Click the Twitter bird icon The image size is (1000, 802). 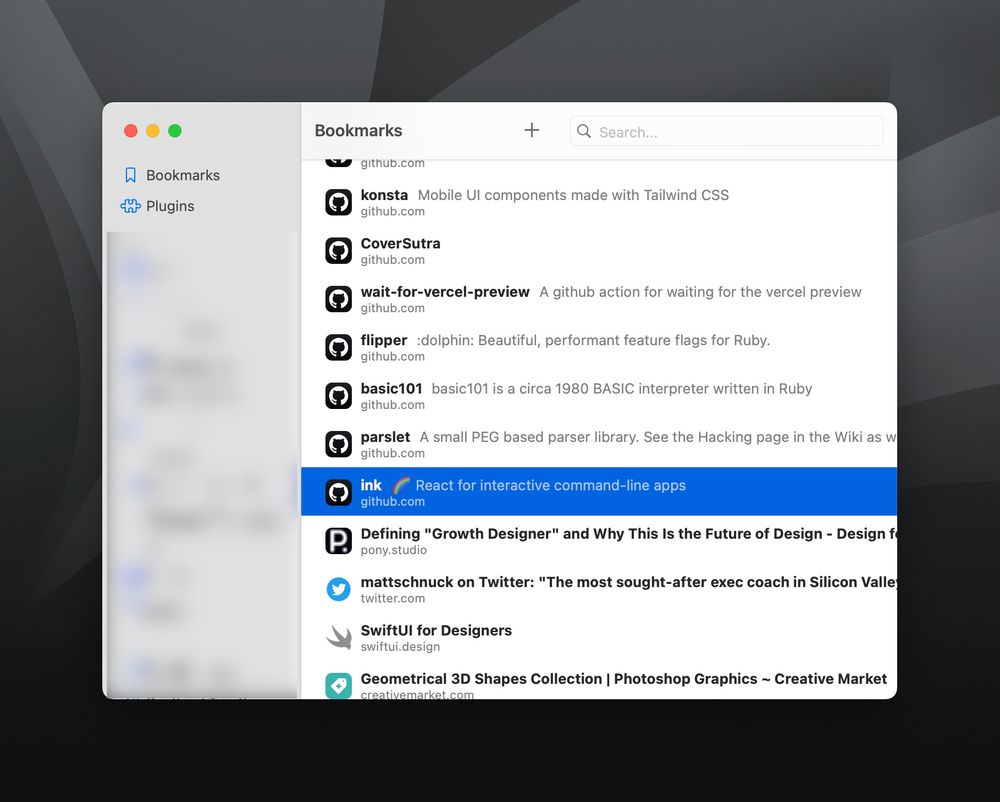click(339, 589)
